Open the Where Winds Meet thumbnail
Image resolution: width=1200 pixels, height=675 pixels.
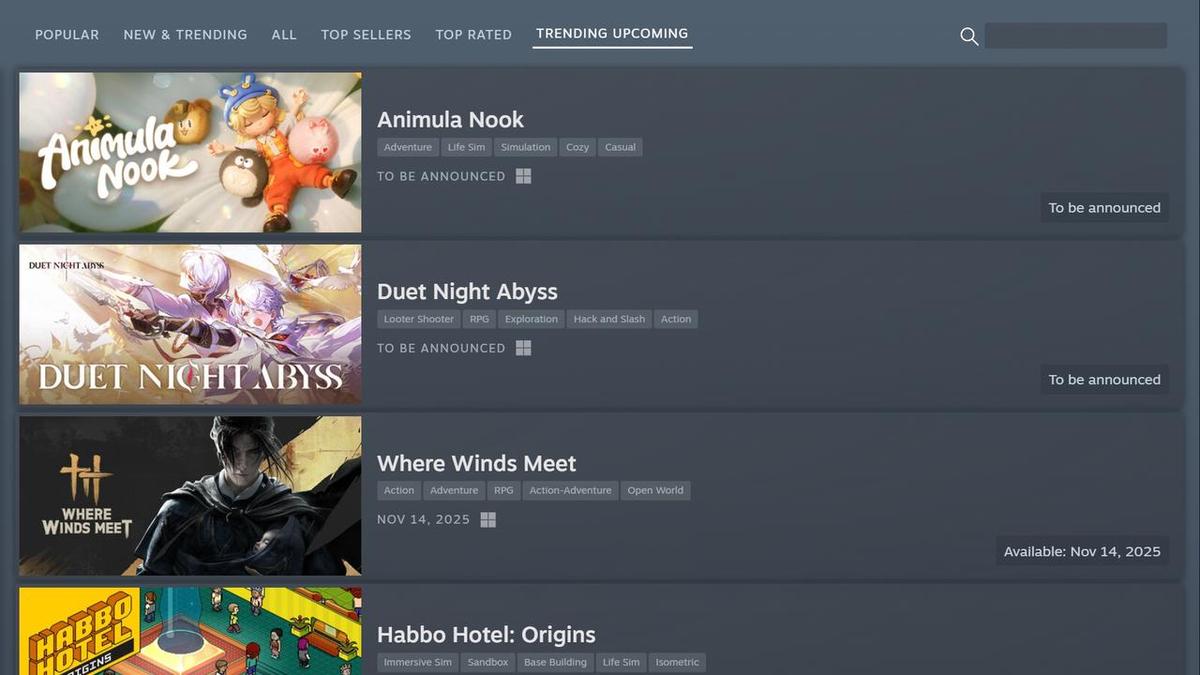pos(190,496)
